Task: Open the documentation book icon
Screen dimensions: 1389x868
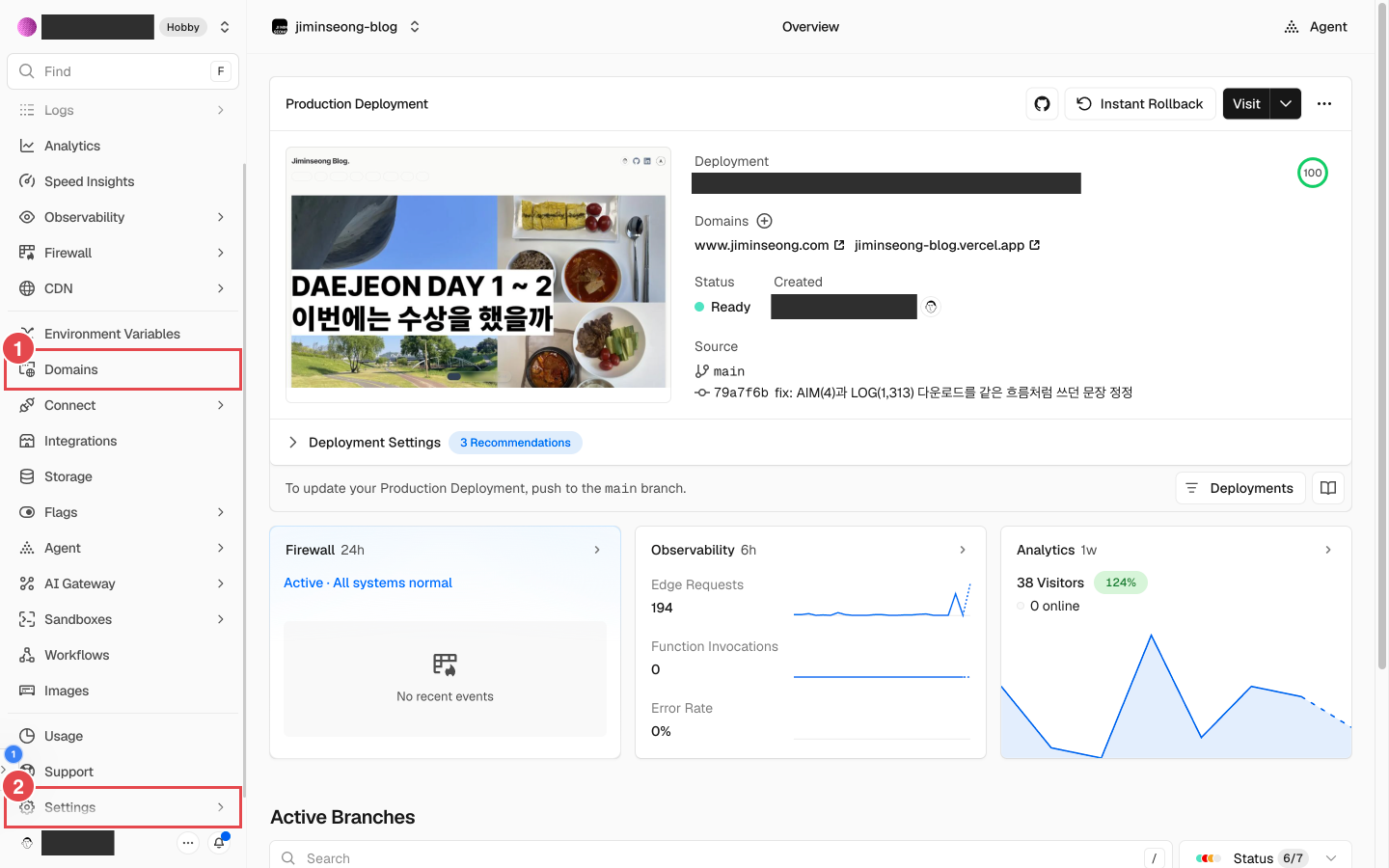Action: click(1328, 488)
